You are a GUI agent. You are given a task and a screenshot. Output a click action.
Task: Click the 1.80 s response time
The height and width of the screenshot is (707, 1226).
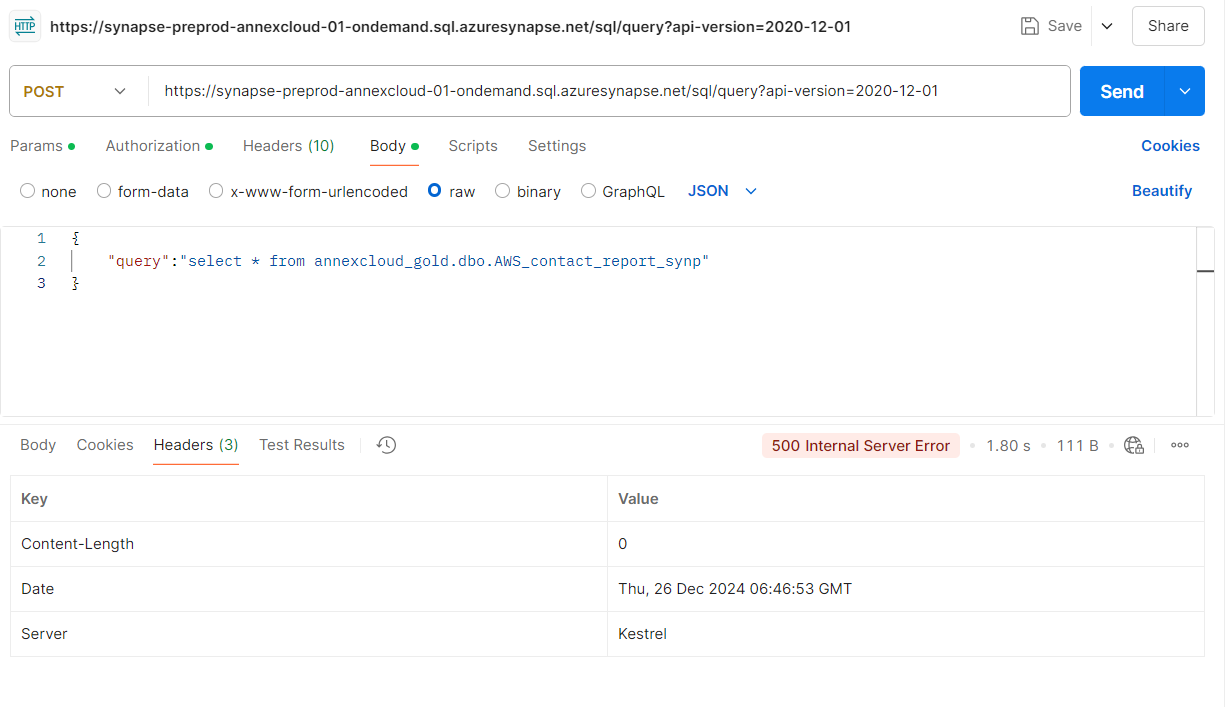coord(1008,446)
